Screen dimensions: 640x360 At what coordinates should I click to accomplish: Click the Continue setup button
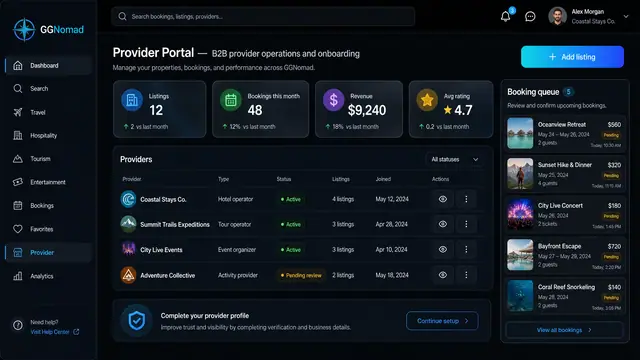442,321
